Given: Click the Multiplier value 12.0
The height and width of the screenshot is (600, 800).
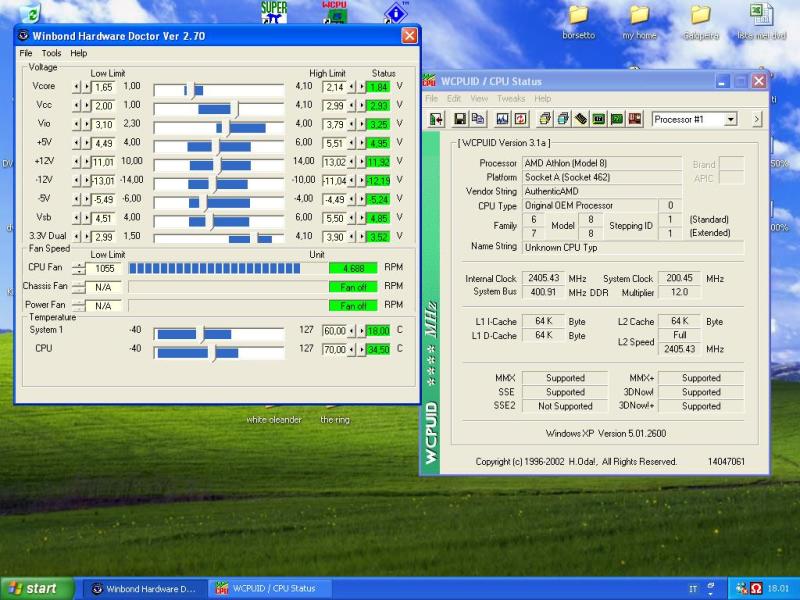Looking at the screenshot, I should (679, 292).
